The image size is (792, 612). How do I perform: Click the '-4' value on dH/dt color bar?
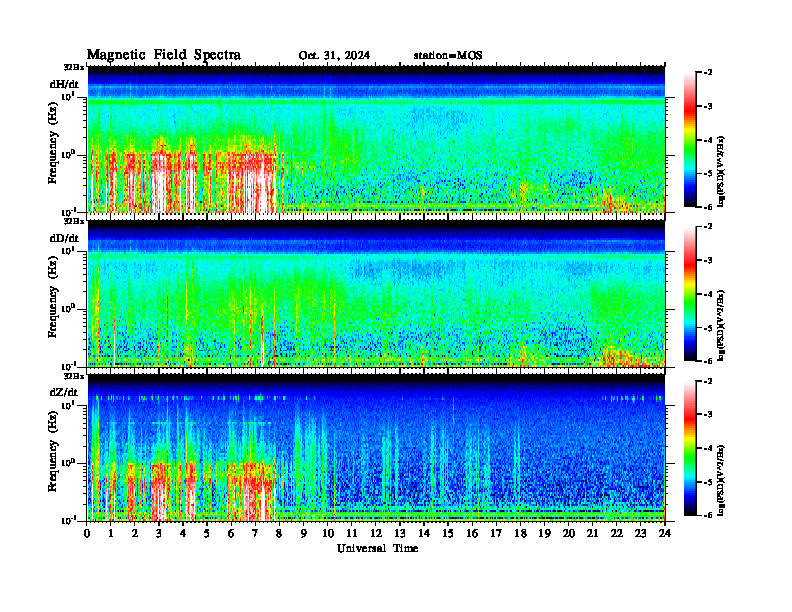click(708, 140)
